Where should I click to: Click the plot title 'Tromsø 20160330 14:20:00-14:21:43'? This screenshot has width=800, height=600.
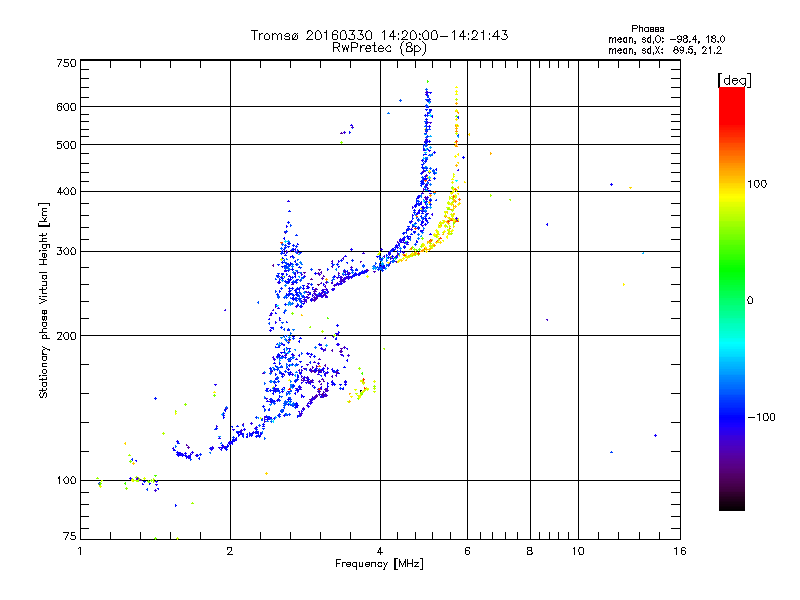(379, 35)
